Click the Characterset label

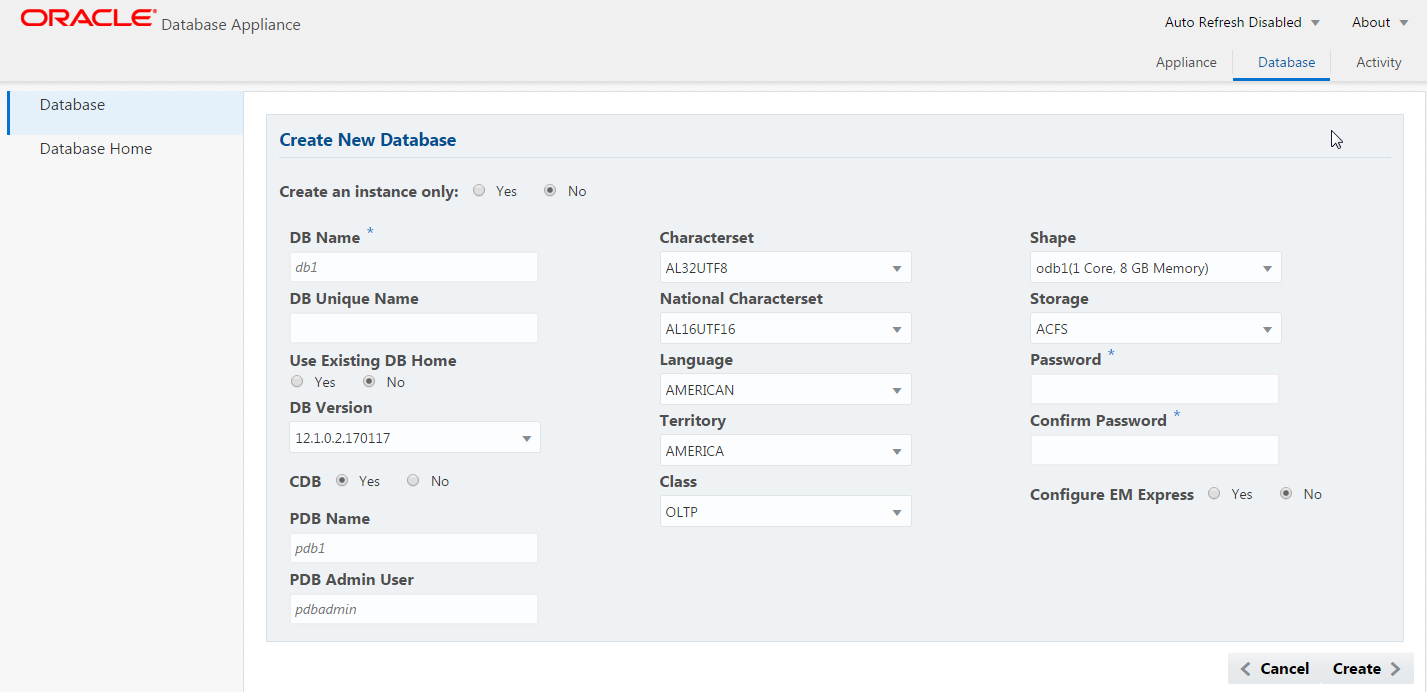point(707,238)
